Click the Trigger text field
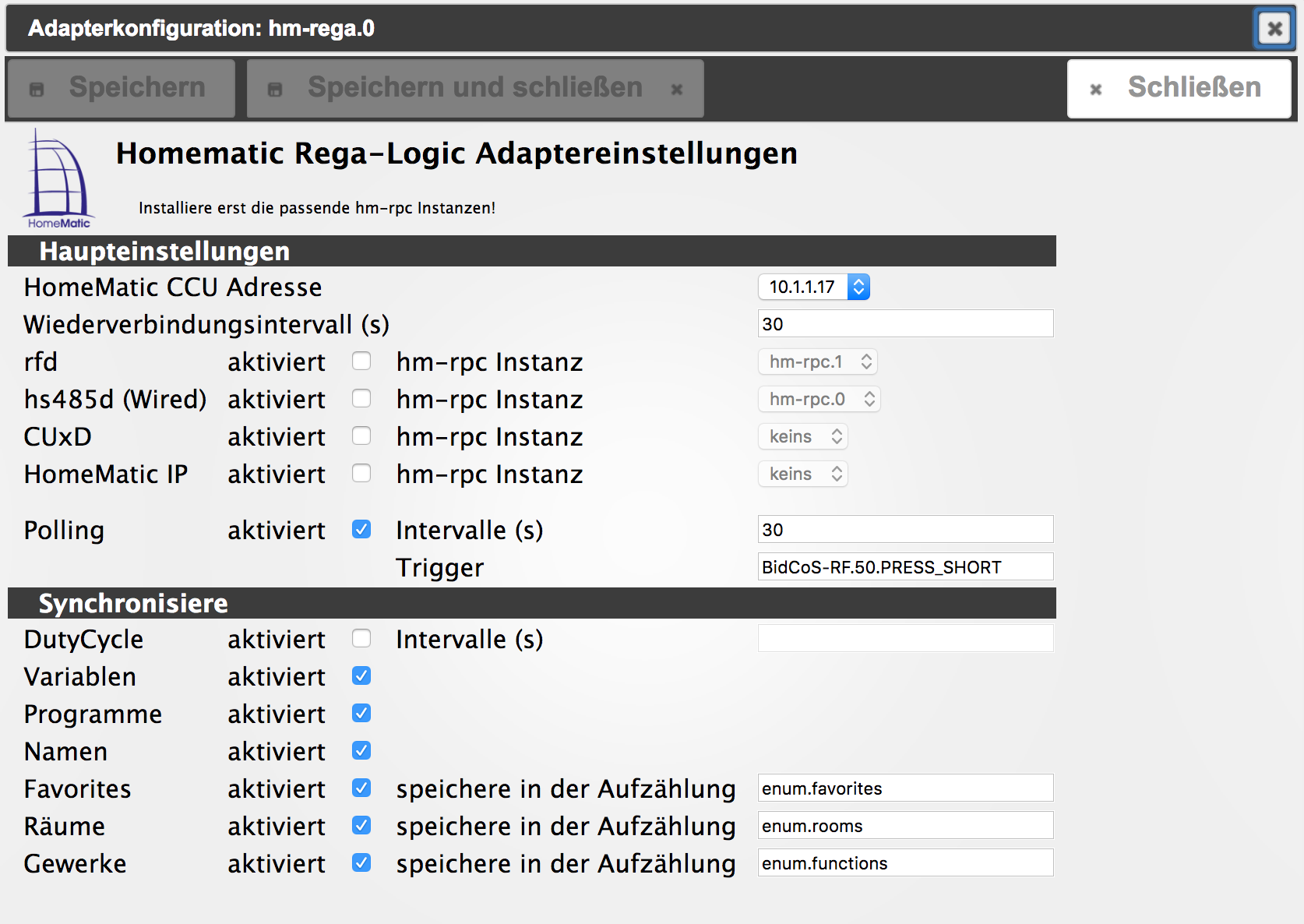This screenshot has height=924, width=1304. pyautogui.click(x=905, y=567)
